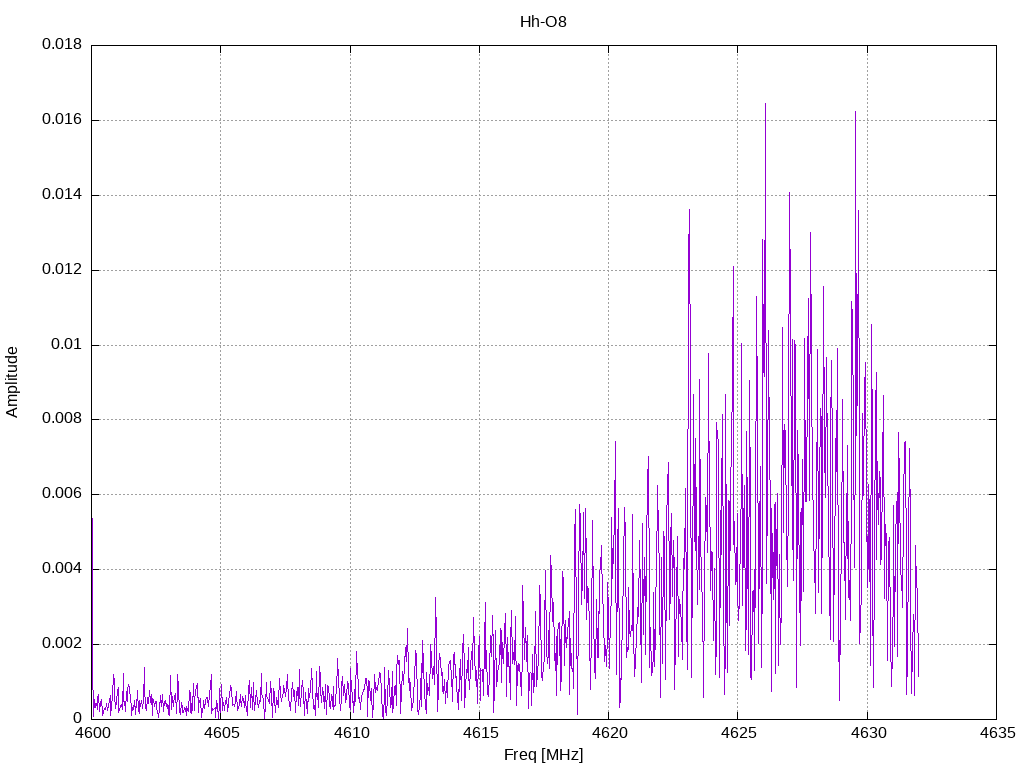Click the tallest peak tip near 4626 MHz

pos(765,104)
